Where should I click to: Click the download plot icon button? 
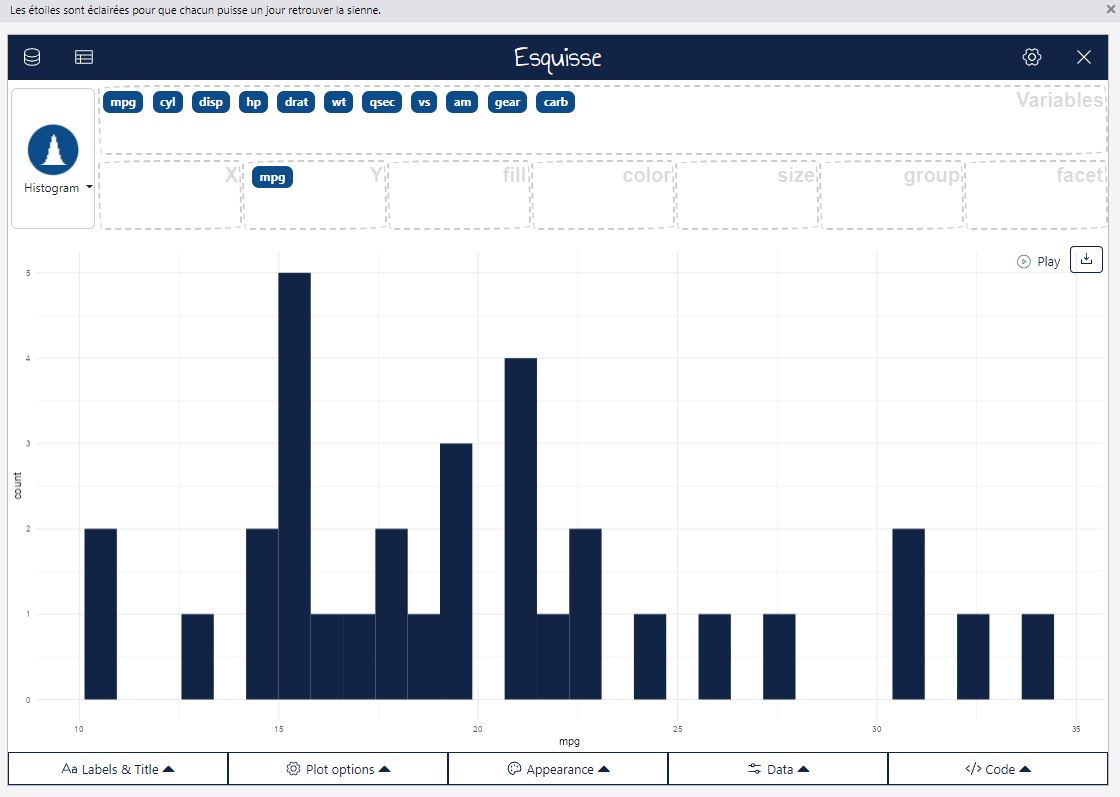[1086, 259]
